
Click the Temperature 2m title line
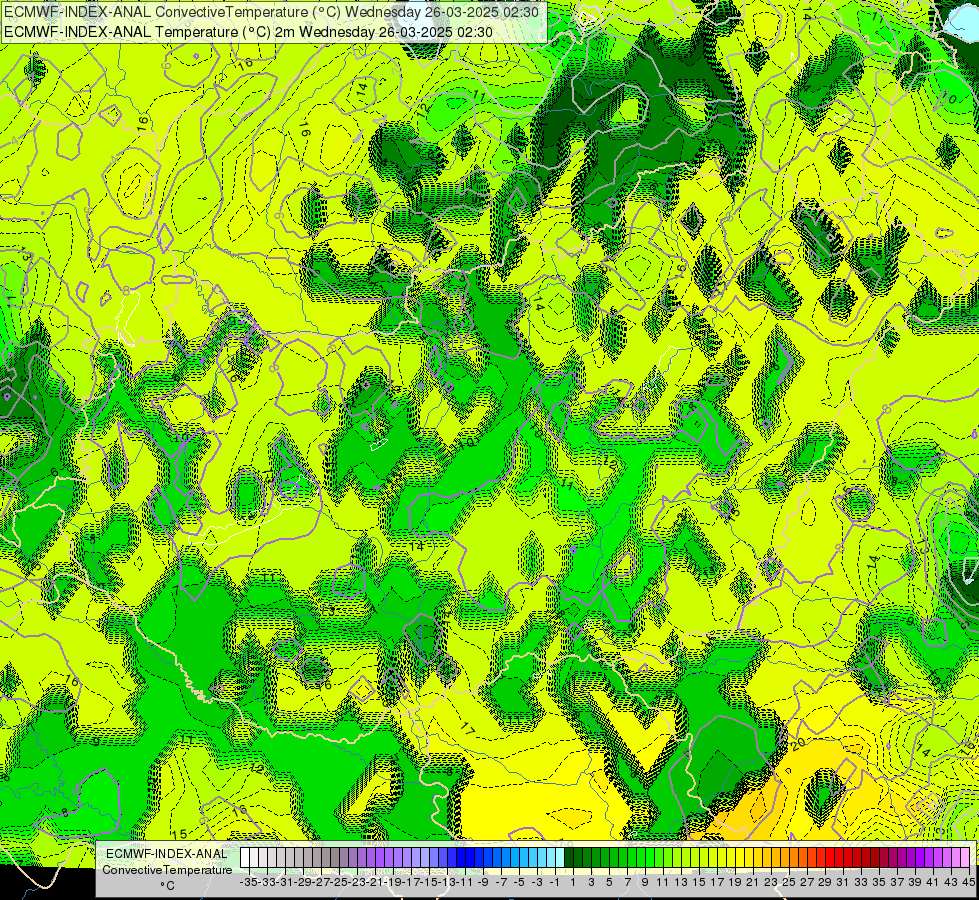click(248, 32)
